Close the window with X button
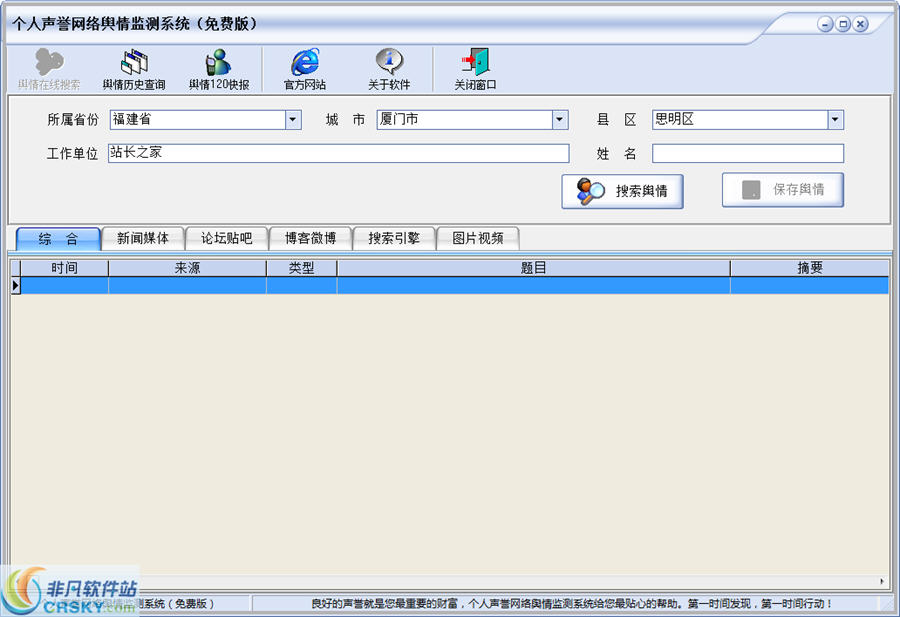The width and height of the screenshot is (900, 617). point(860,24)
